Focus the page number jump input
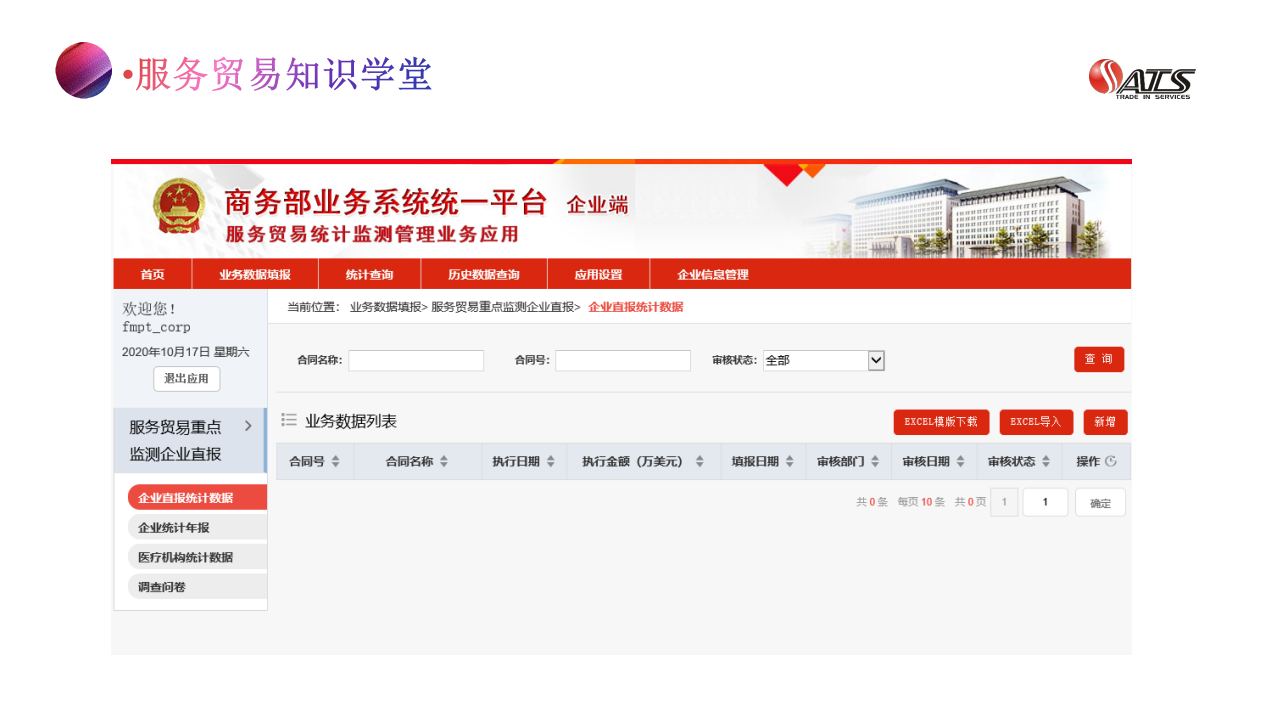Image resolution: width=1280 pixels, height=720 pixels. pos(1045,502)
